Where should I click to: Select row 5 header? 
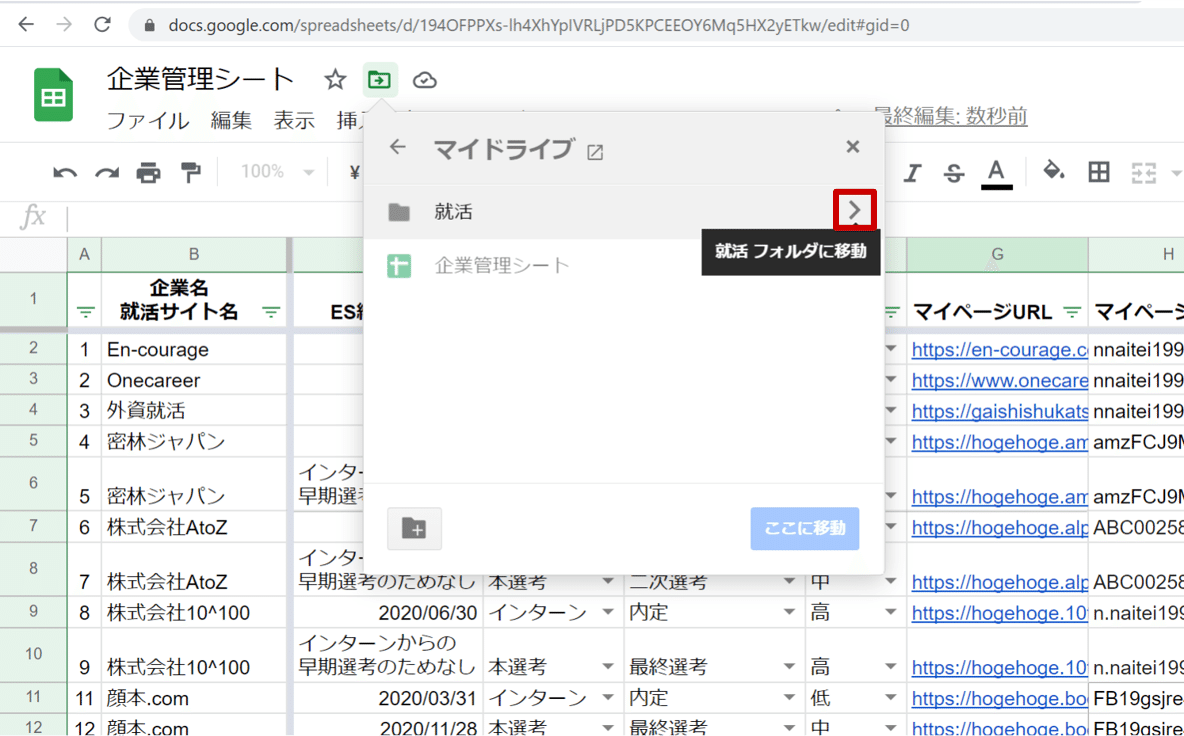tap(33, 440)
